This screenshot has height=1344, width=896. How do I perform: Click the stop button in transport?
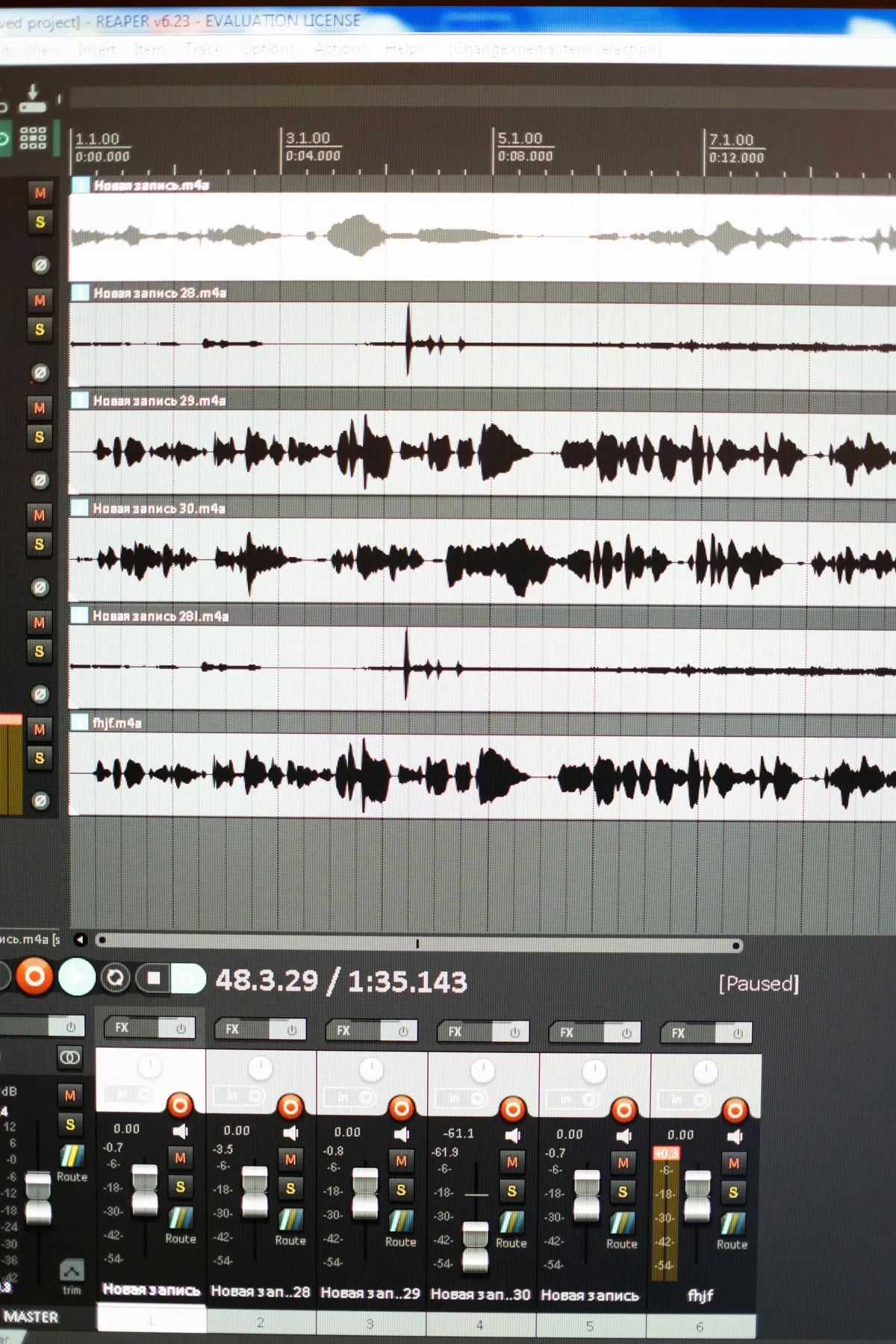153,978
